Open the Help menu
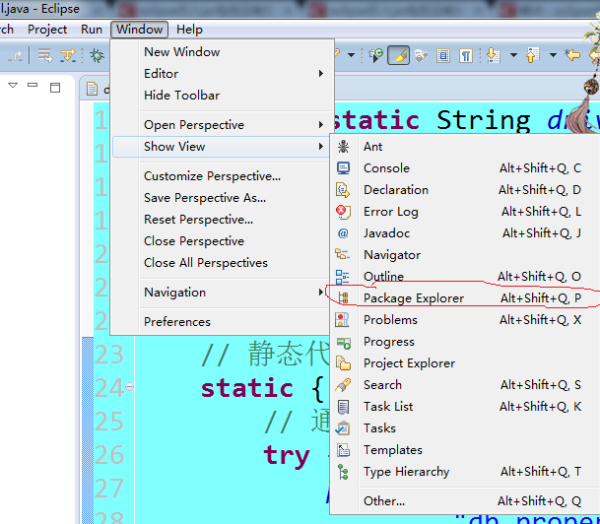 pyautogui.click(x=189, y=30)
